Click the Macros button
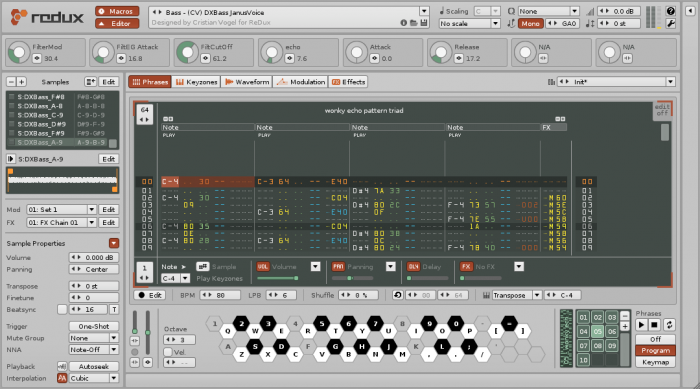This screenshot has height=389, width=700. (117, 11)
